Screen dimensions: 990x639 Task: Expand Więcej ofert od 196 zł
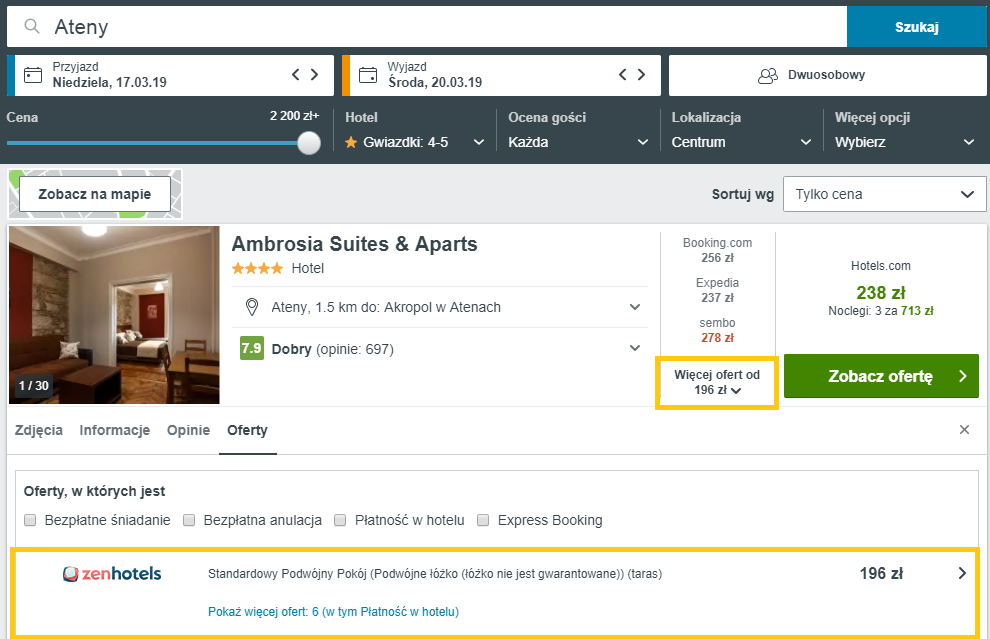click(x=716, y=382)
